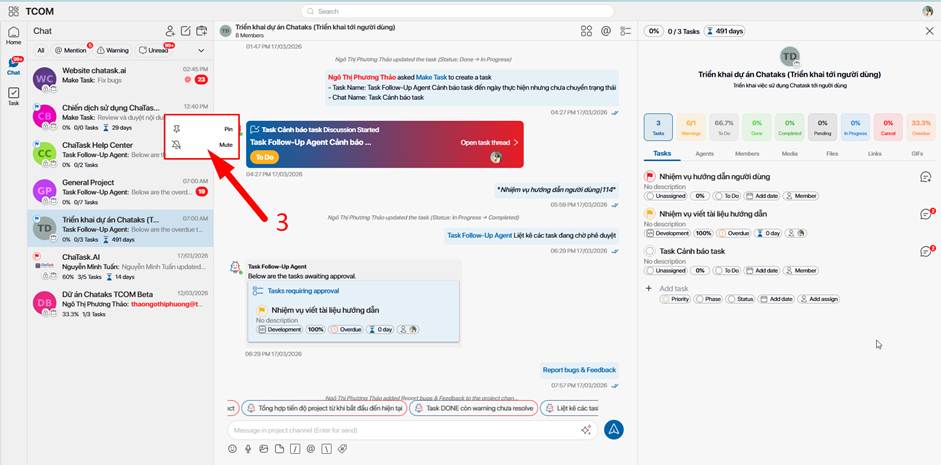Switch to the Links tab
The width and height of the screenshot is (941, 465).
point(875,154)
